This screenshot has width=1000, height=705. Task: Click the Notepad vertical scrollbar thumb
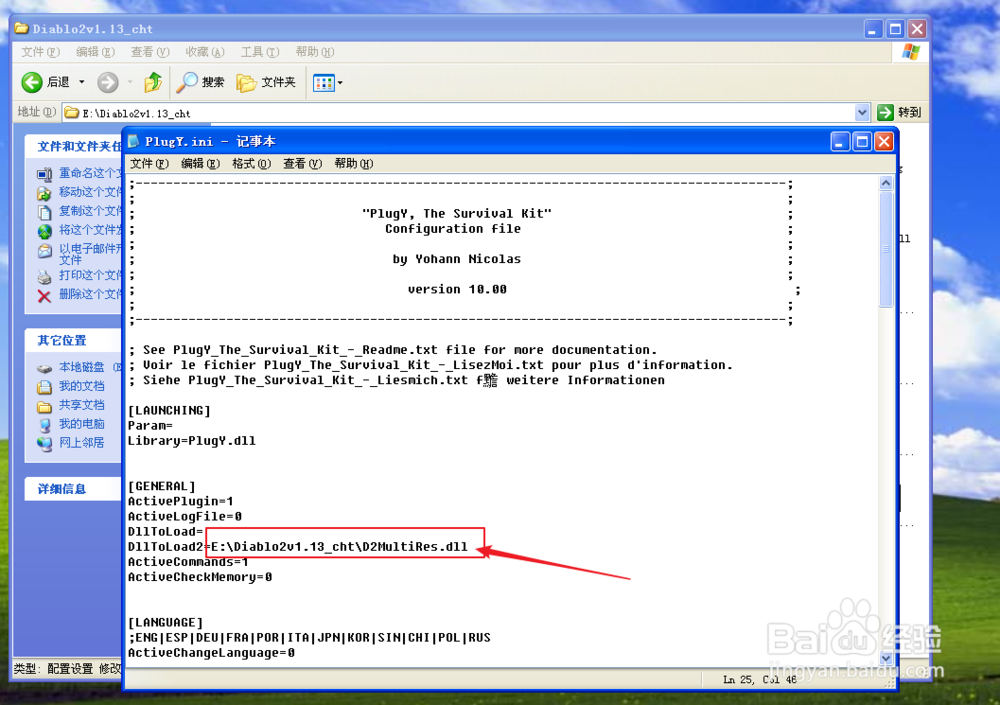[x=886, y=249]
